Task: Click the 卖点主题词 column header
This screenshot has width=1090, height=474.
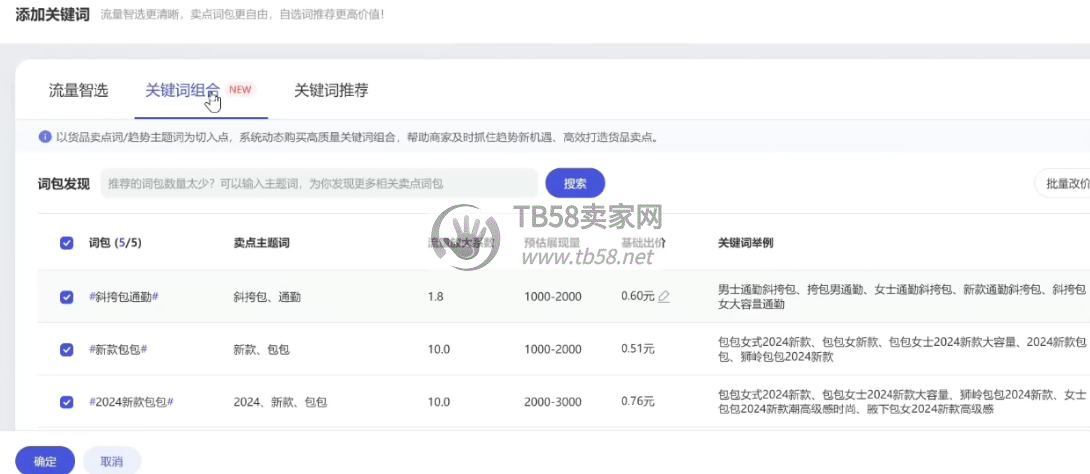Action: (261, 243)
